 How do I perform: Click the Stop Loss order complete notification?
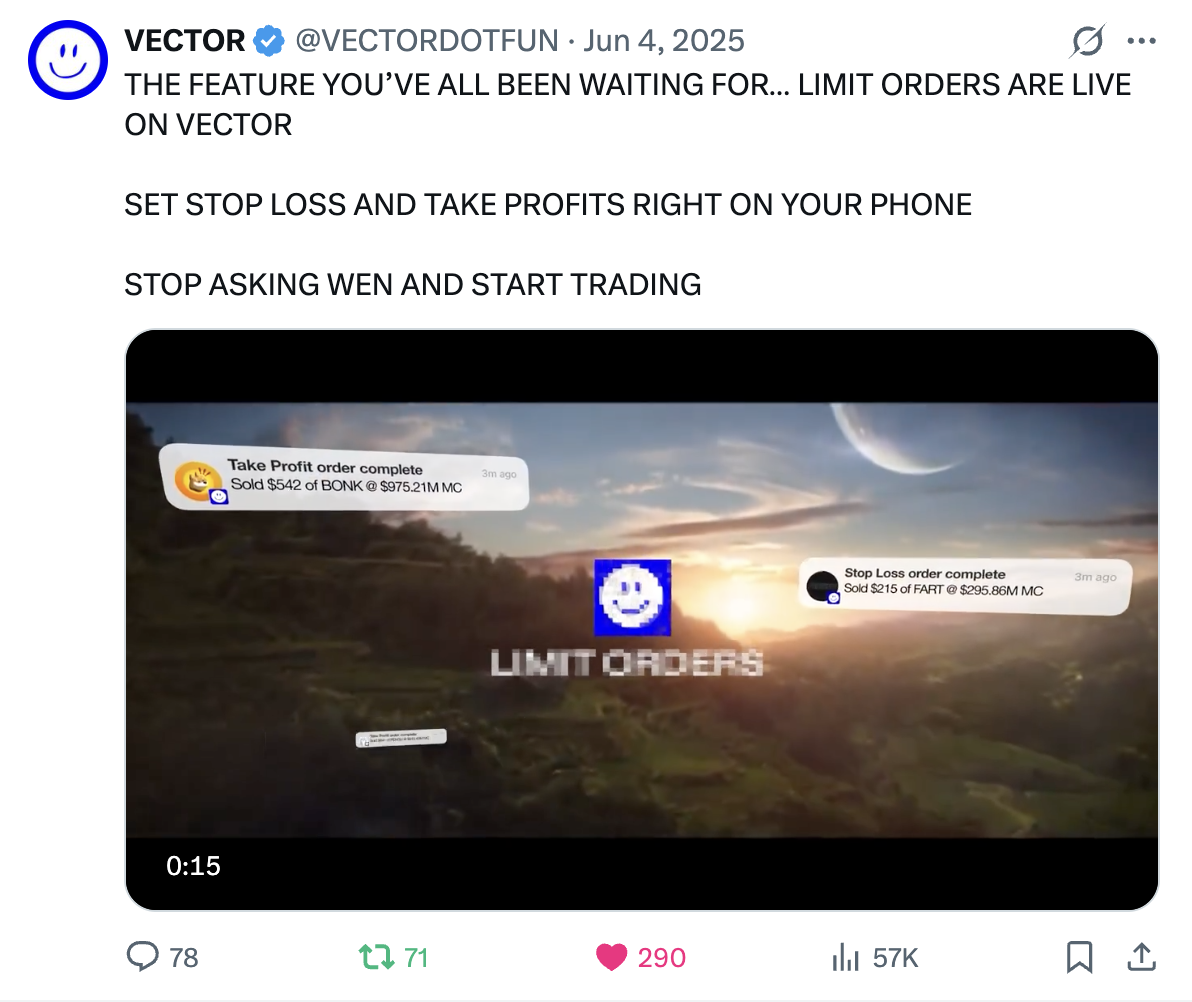tap(965, 583)
